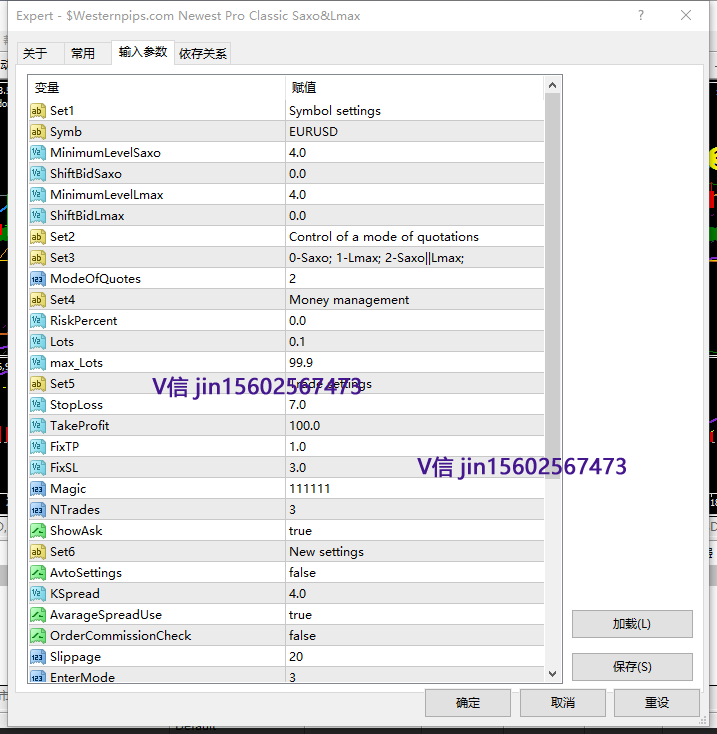Click the scrollbar up arrow
The image size is (717, 734).
(552, 85)
